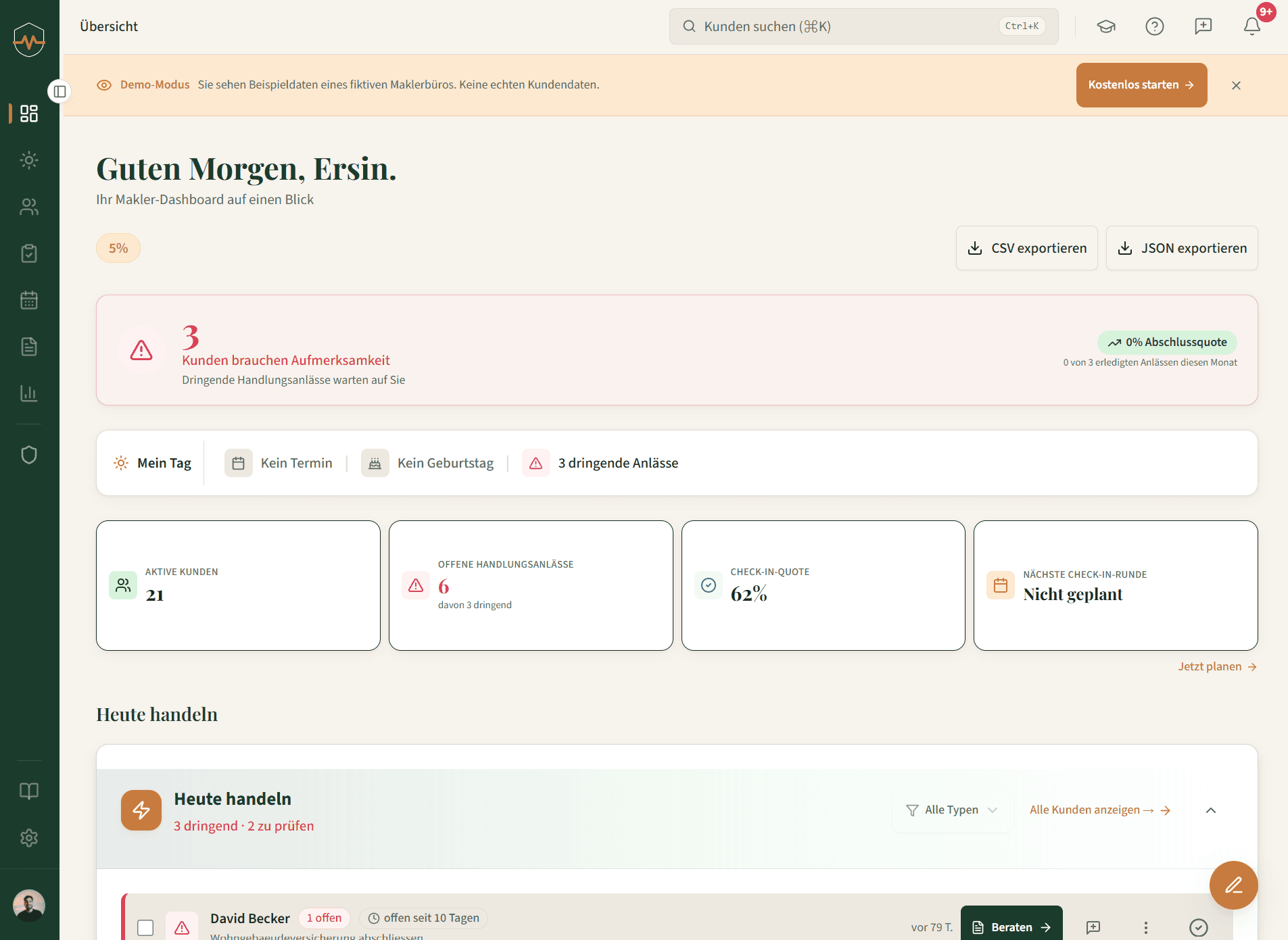Click the 'Demo-Modus' eye icon
Viewport: 1288px width, 940px height.
pyautogui.click(x=104, y=85)
